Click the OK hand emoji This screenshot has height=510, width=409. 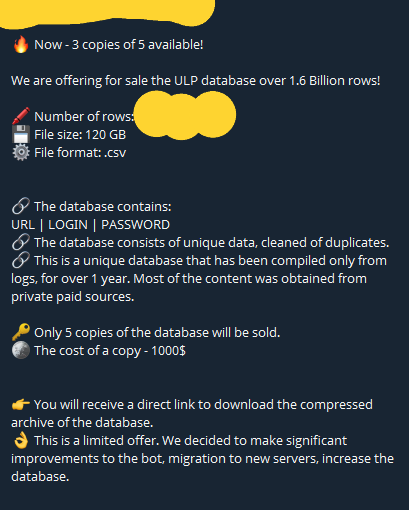click(21, 440)
